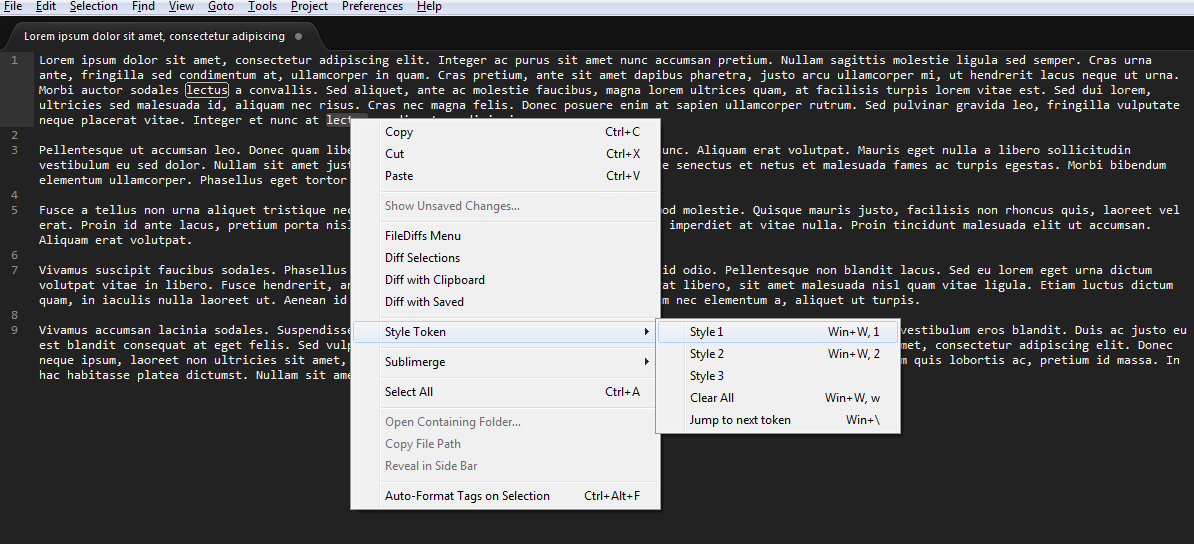Click line number 2 in gutter
This screenshot has width=1194, height=544.
click(14, 135)
